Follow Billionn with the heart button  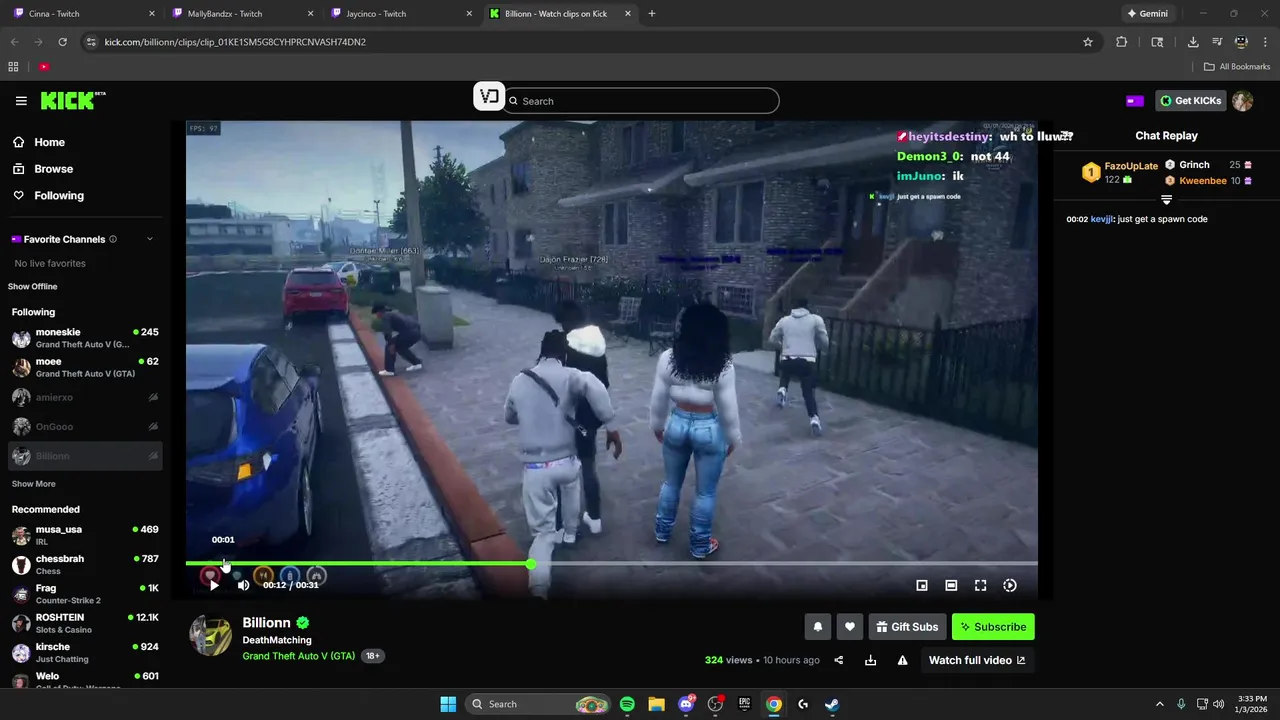click(850, 627)
